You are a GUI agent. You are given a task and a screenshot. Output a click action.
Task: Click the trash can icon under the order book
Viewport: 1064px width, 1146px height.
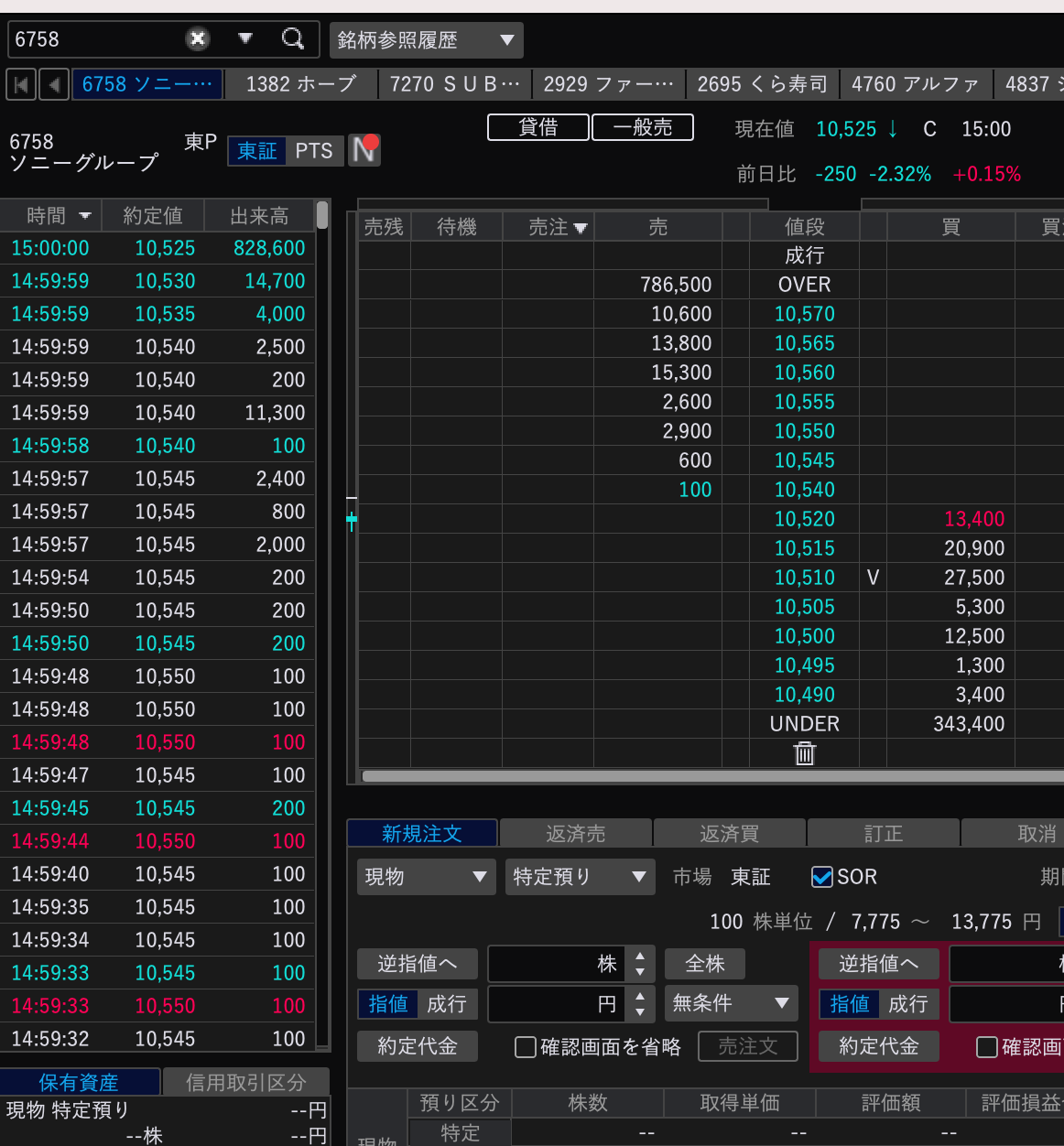click(805, 753)
